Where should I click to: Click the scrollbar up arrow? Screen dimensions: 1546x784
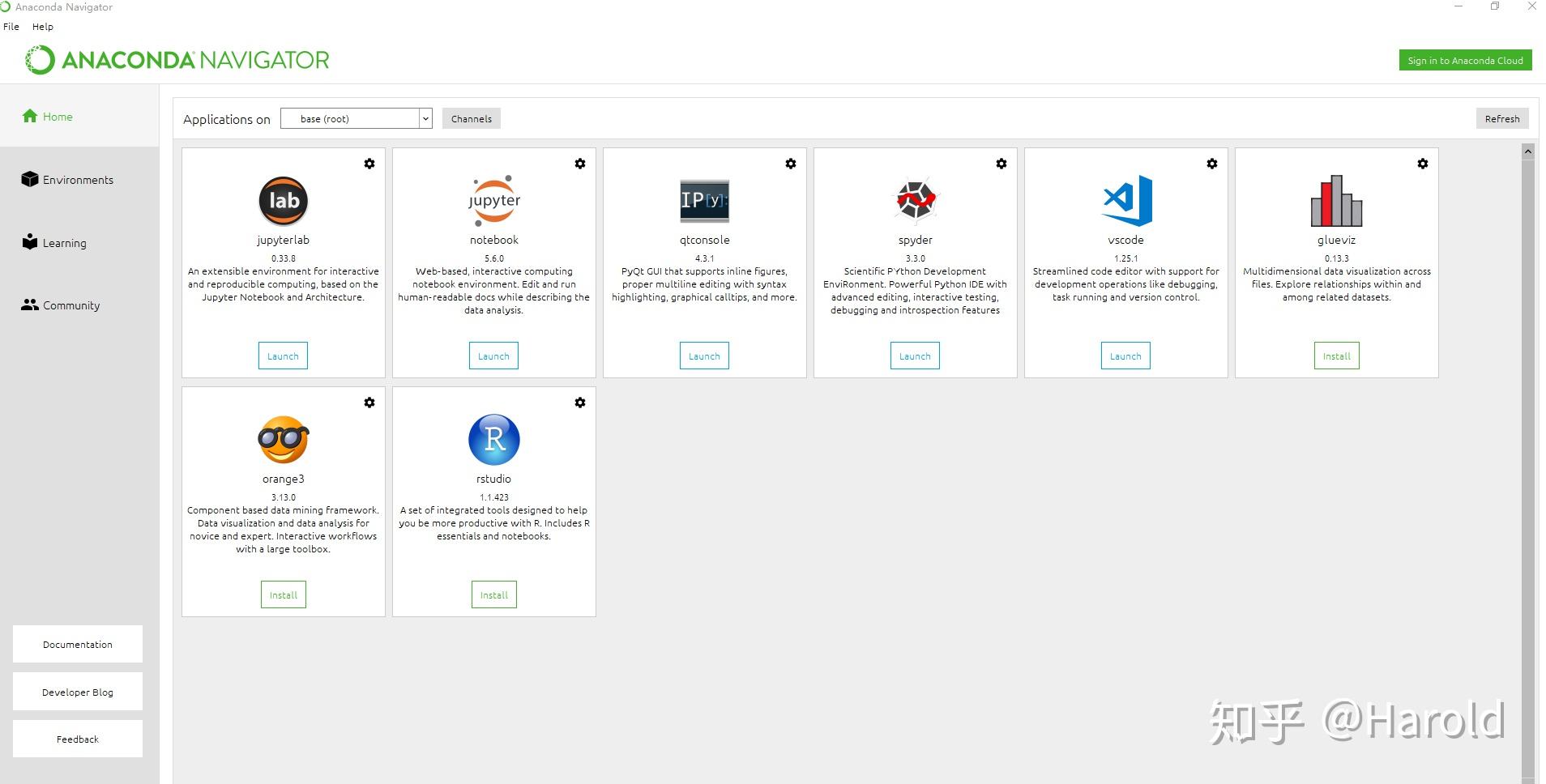(1528, 151)
